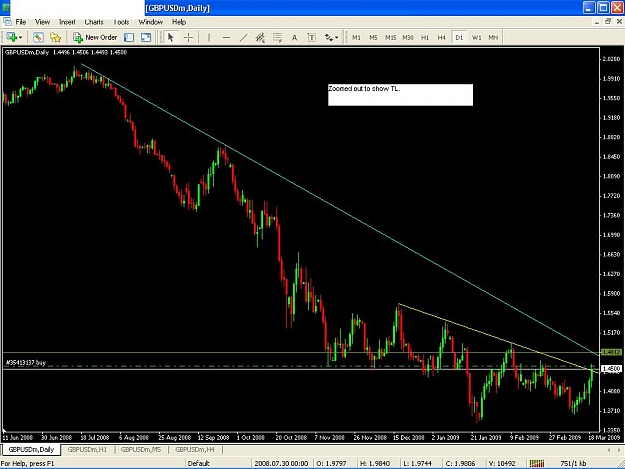Click the connection status bars icon

pyautogui.click(x=537, y=463)
